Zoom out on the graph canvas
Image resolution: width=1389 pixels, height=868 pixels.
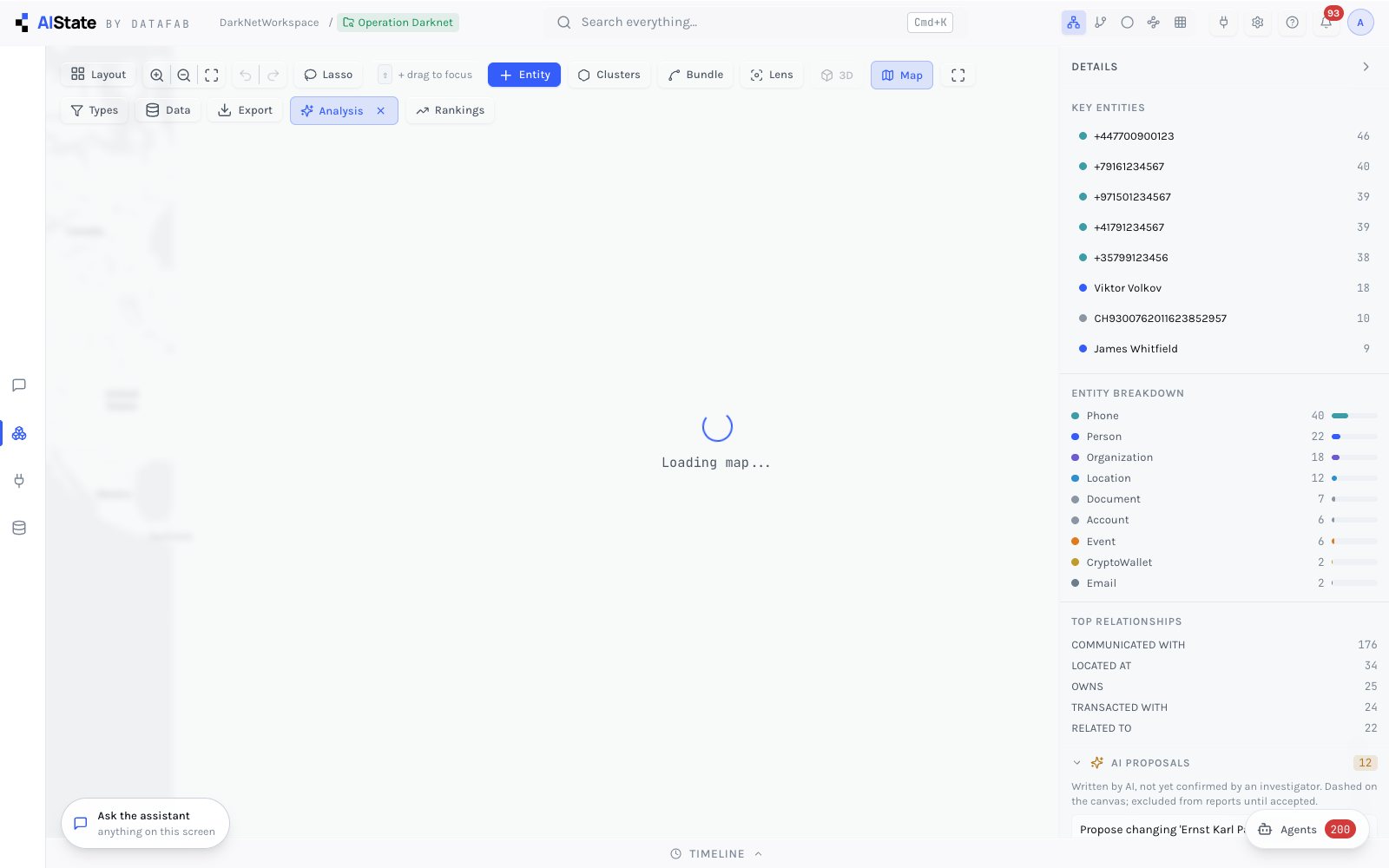pos(184,76)
